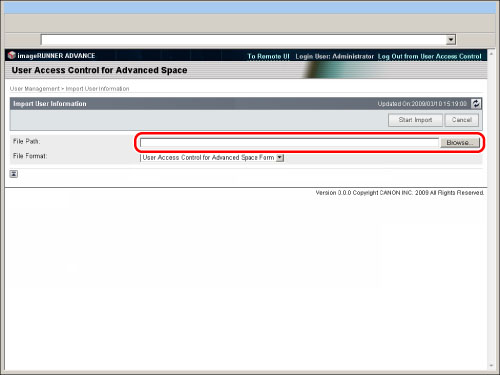This screenshot has height=375, width=500.
Task: Click Browse to choose a file
Action: tap(460, 143)
